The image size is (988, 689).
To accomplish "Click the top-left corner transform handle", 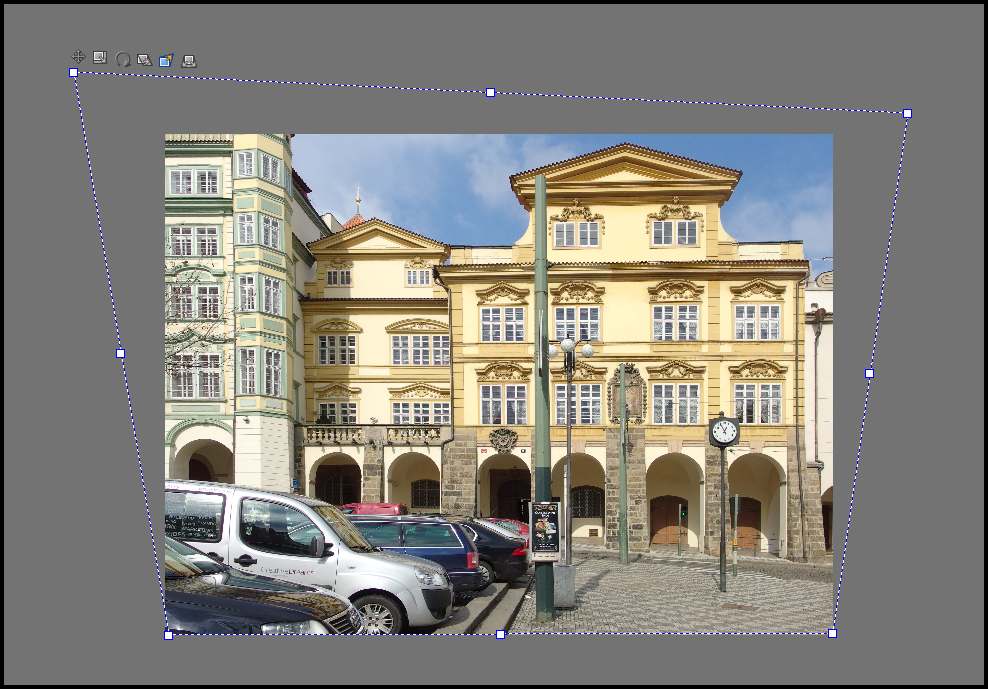I will click(x=73, y=72).
